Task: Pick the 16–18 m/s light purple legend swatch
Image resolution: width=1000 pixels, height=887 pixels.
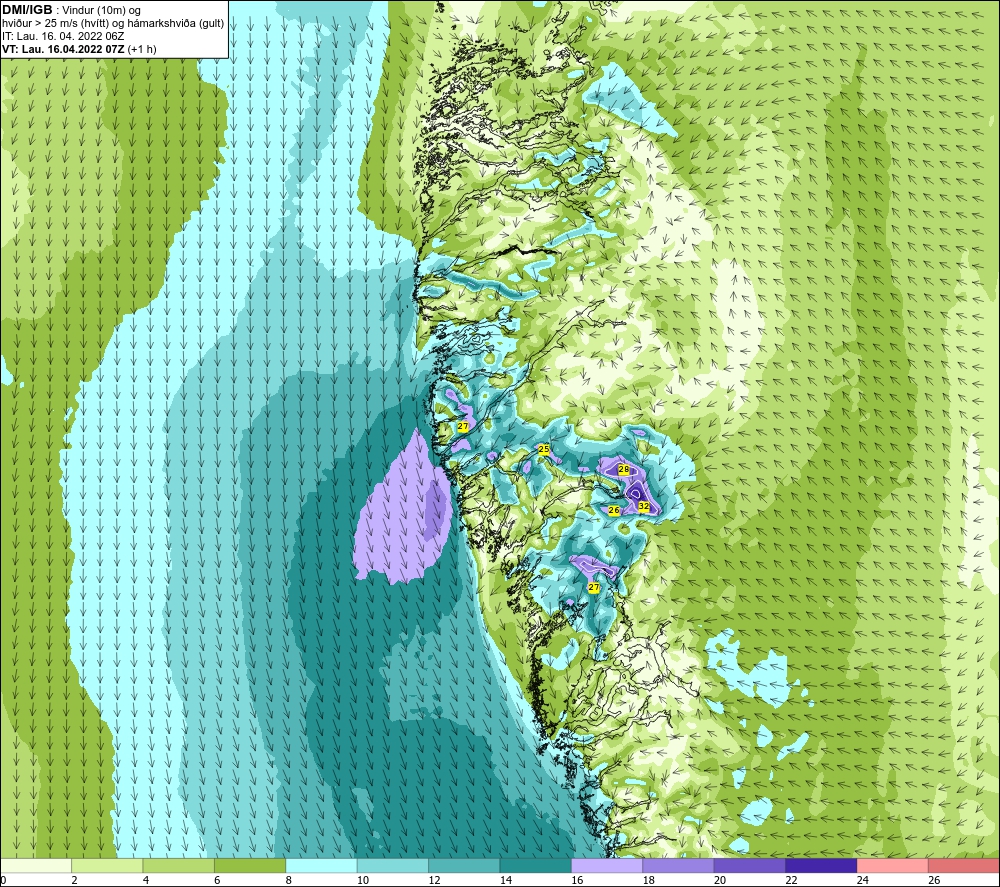Action: point(607,865)
